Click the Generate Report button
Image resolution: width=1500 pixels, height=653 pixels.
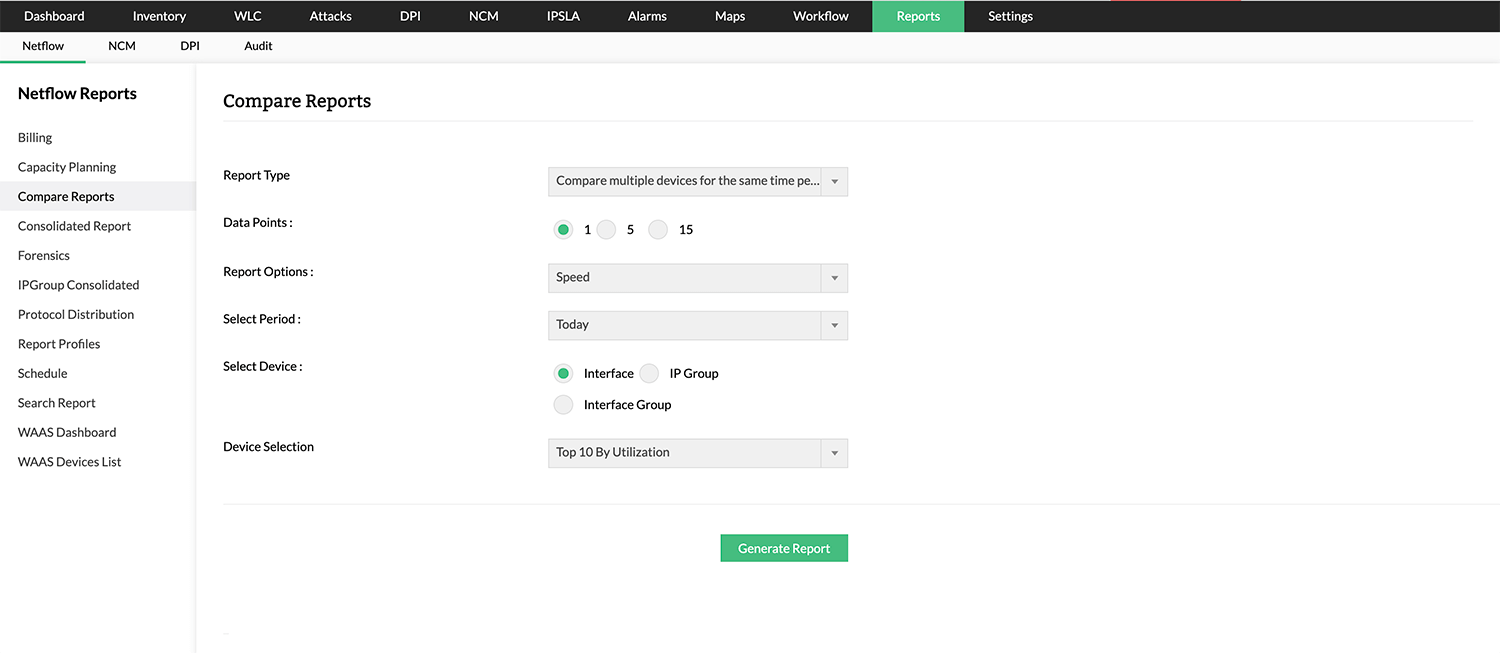[x=784, y=547]
